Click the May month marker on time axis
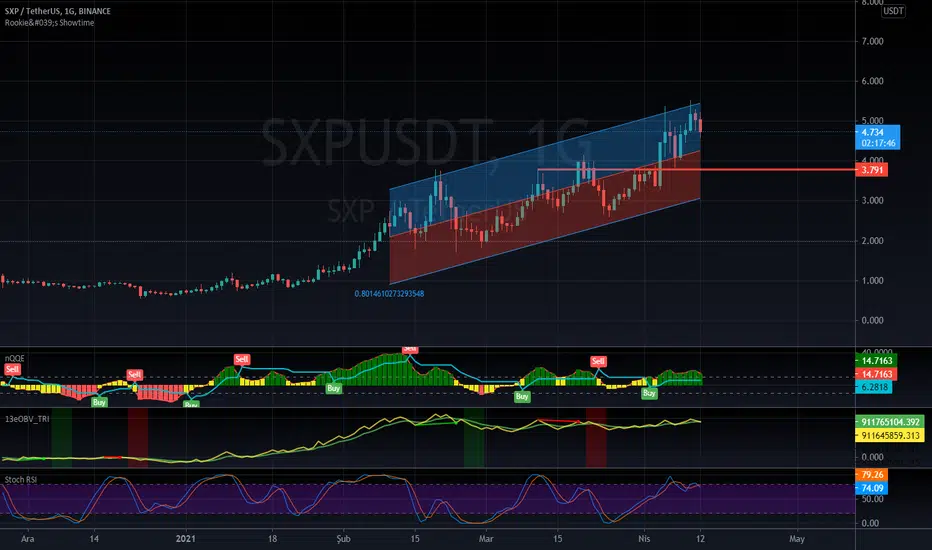 796,539
